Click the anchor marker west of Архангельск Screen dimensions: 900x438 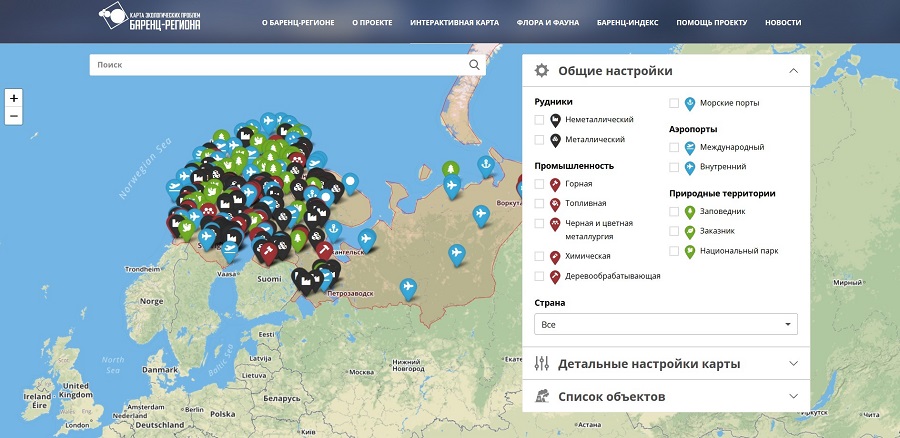coord(333,231)
